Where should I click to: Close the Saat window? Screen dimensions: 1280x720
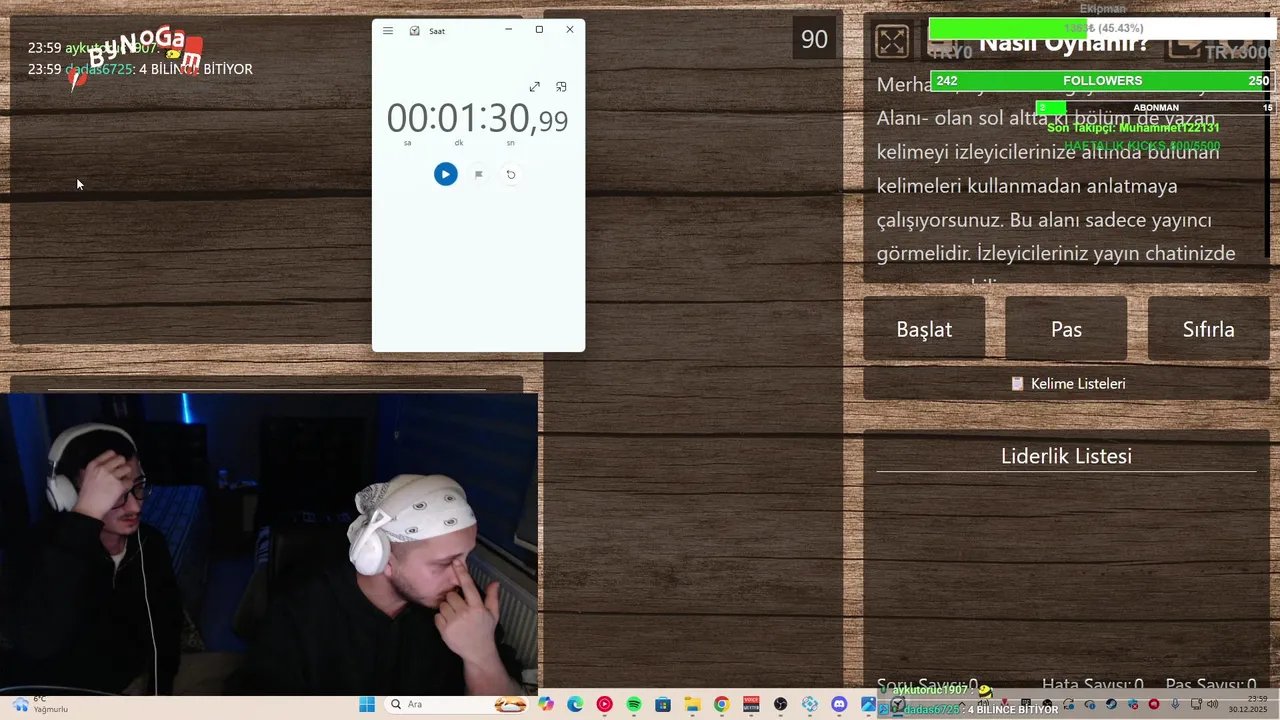(x=570, y=30)
